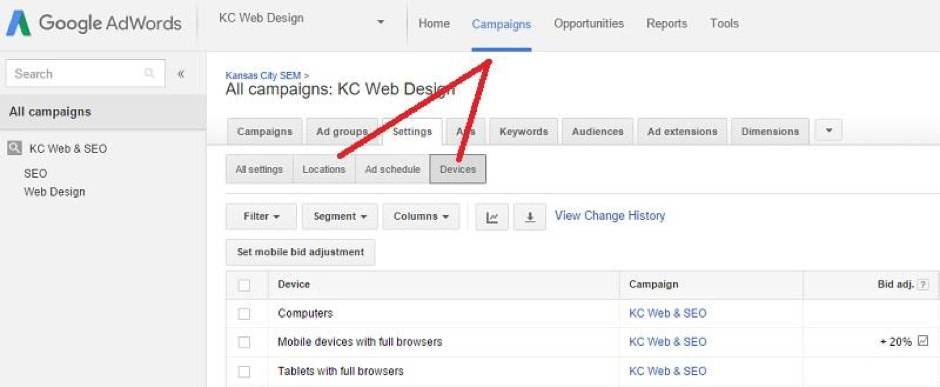Viewport: 940px width, 387px height.
Task: Click the Google AdWords logo
Action: click(94, 24)
